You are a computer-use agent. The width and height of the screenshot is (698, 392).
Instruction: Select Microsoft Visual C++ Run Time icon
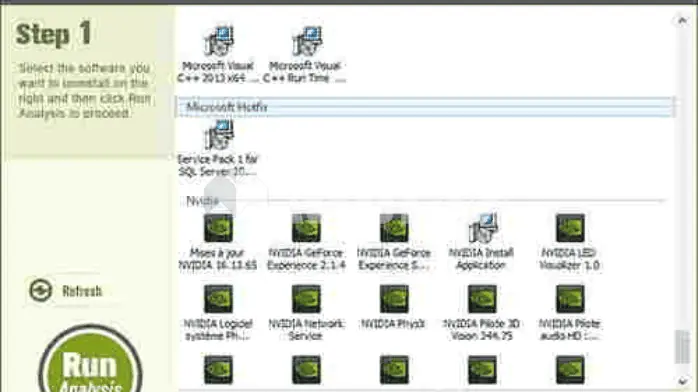pyautogui.click(x=306, y=41)
